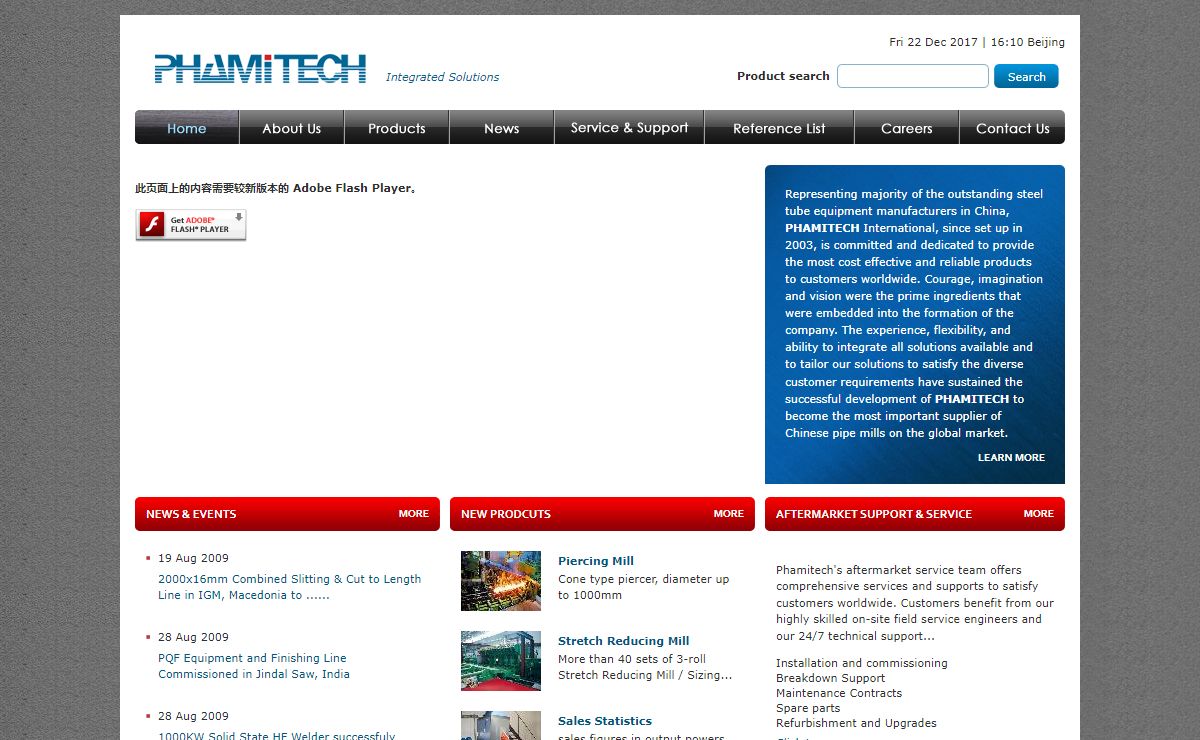Click the Sales Statistics thumbnail image
The height and width of the screenshot is (740, 1200).
point(501,726)
